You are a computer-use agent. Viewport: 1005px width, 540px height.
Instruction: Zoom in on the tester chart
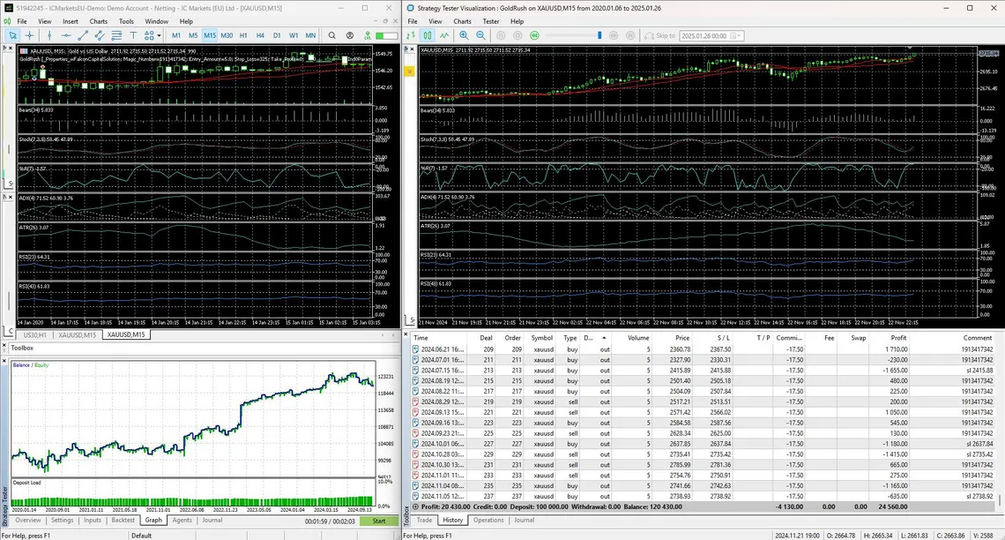[x=463, y=36]
